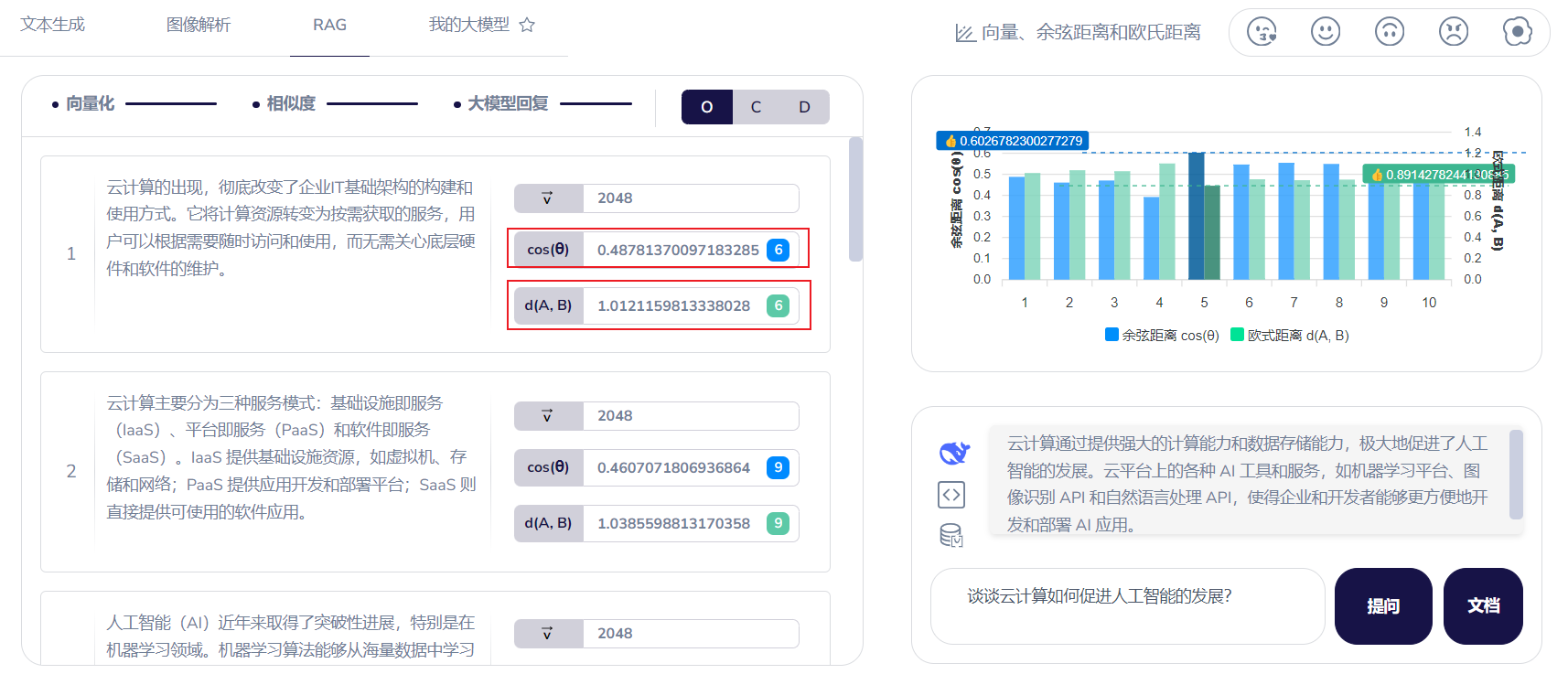Open the 我的大模型 tab
Image resolution: width=1568 pixels, height=674 pixels.
tap(468, 25)
